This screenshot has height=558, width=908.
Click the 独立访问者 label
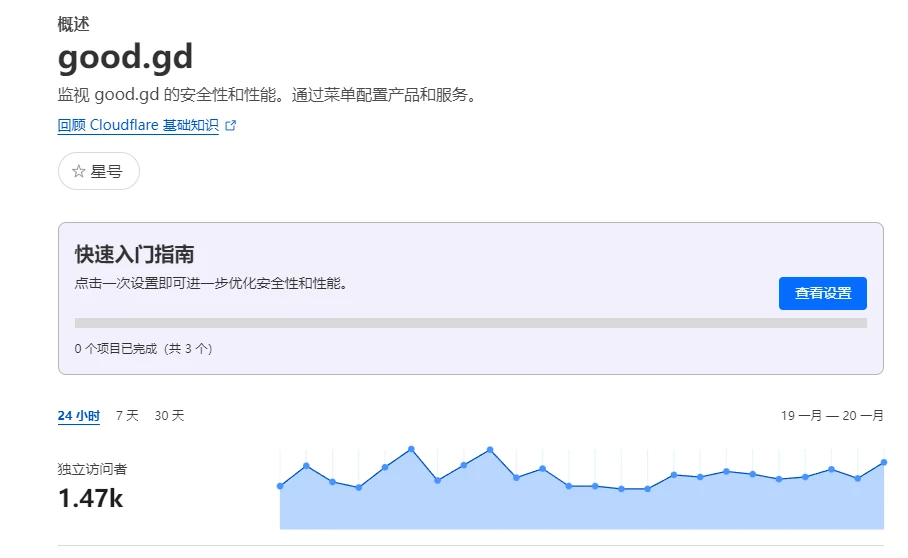[x=92, y=469]
